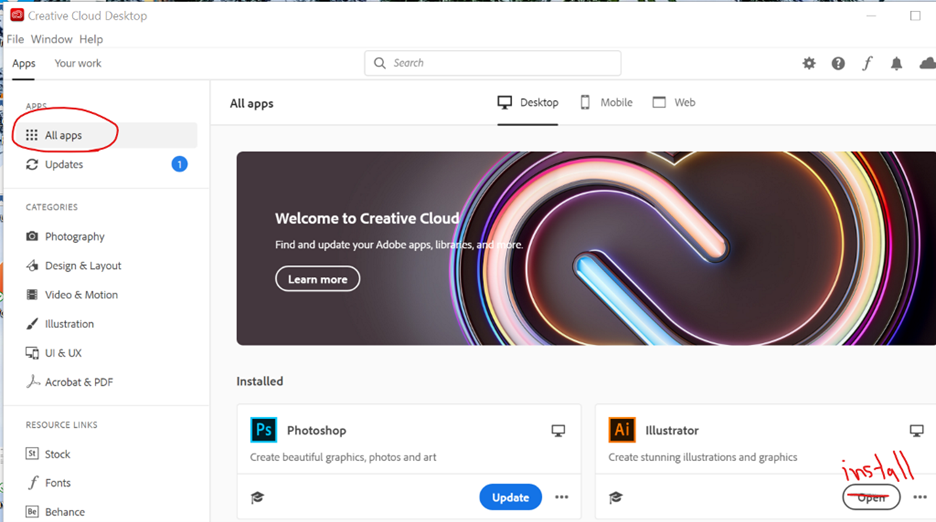
Task: Select the Mobile platform tab
Action: [x=606, y=103]
